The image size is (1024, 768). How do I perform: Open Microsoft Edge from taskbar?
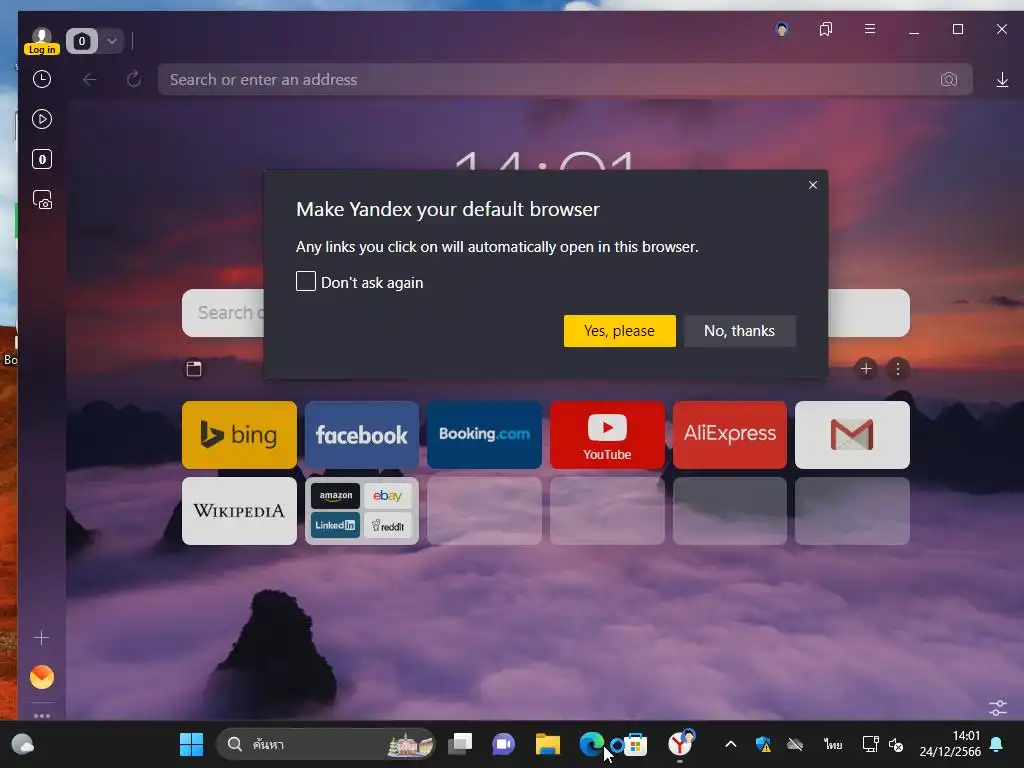click(x=591, y=744)
